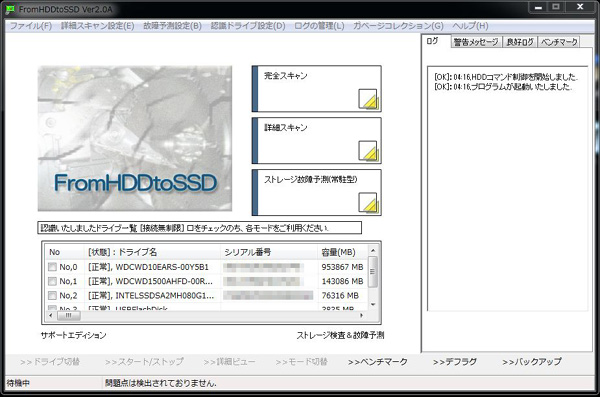The width and height of the screenshot is (600, 397).
Task: Open the 認識ドライブ設定(D) menu
Action: click(248, 26)
